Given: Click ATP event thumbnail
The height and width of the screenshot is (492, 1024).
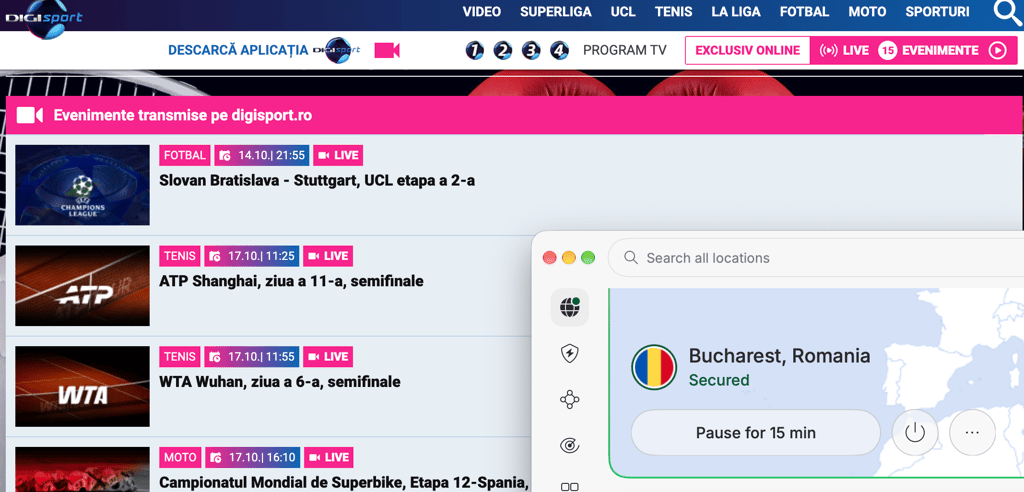Looking at the screenshot, I should coord(82,286).
